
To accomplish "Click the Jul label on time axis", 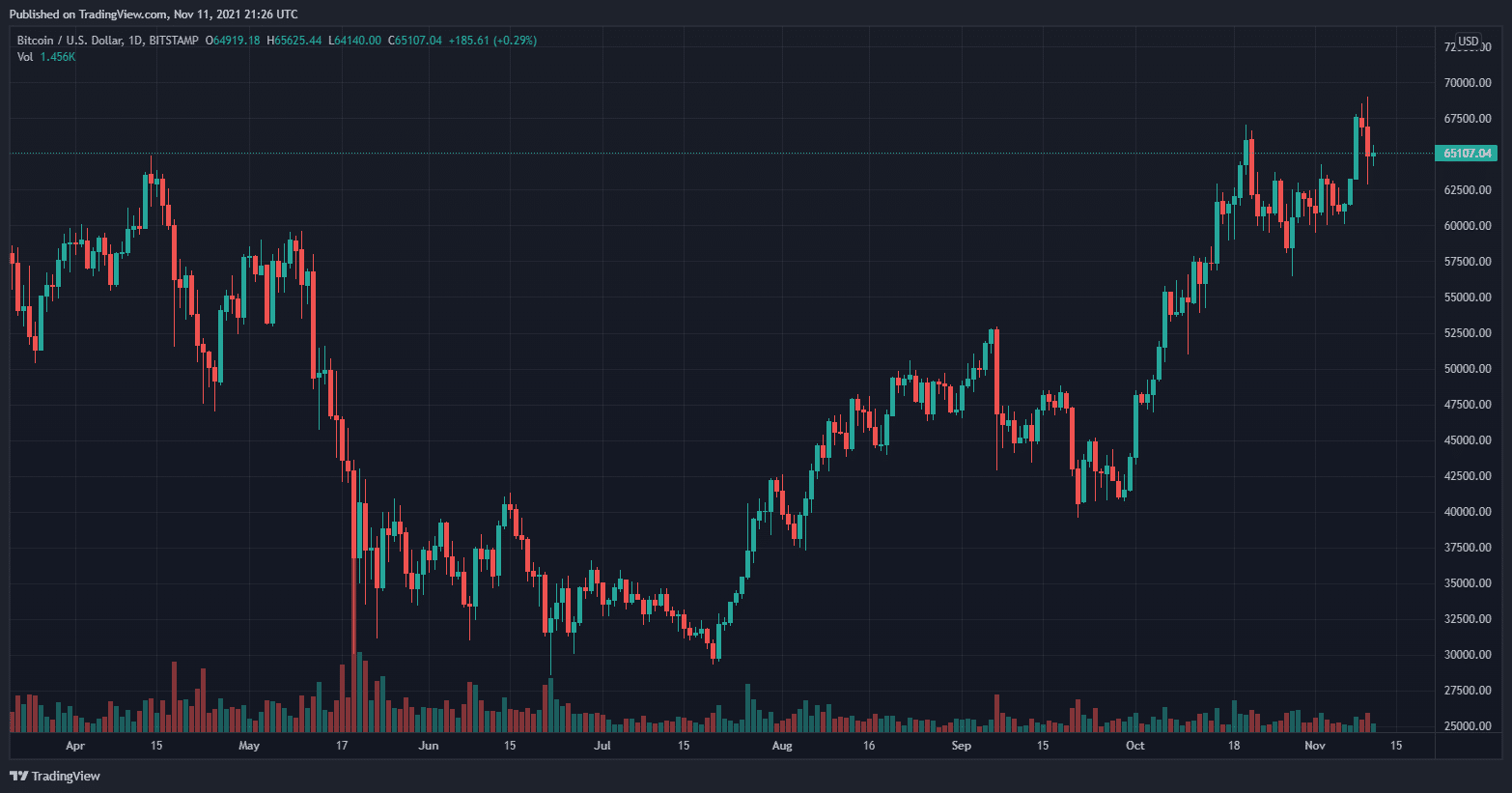I will [602, 746].
